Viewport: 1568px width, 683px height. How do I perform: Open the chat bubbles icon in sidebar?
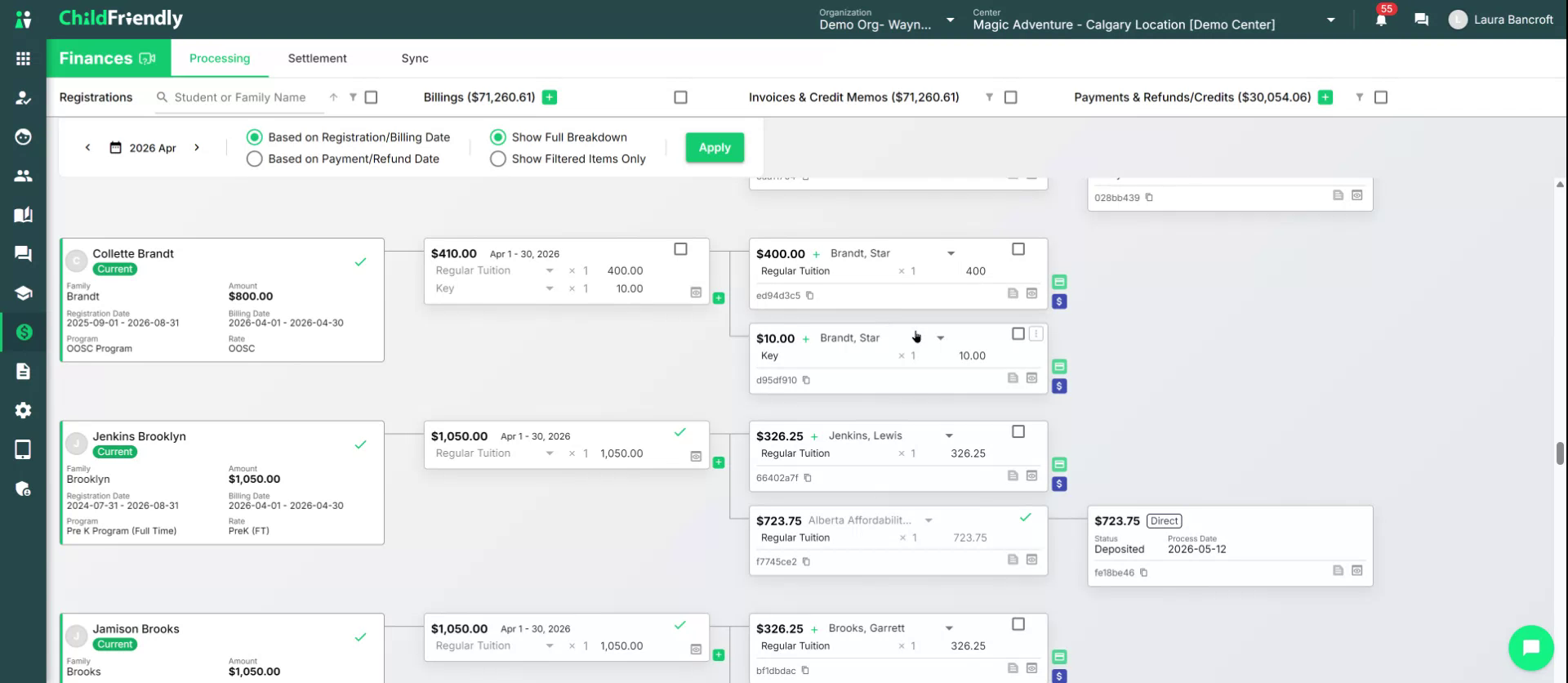pos(23,254)
